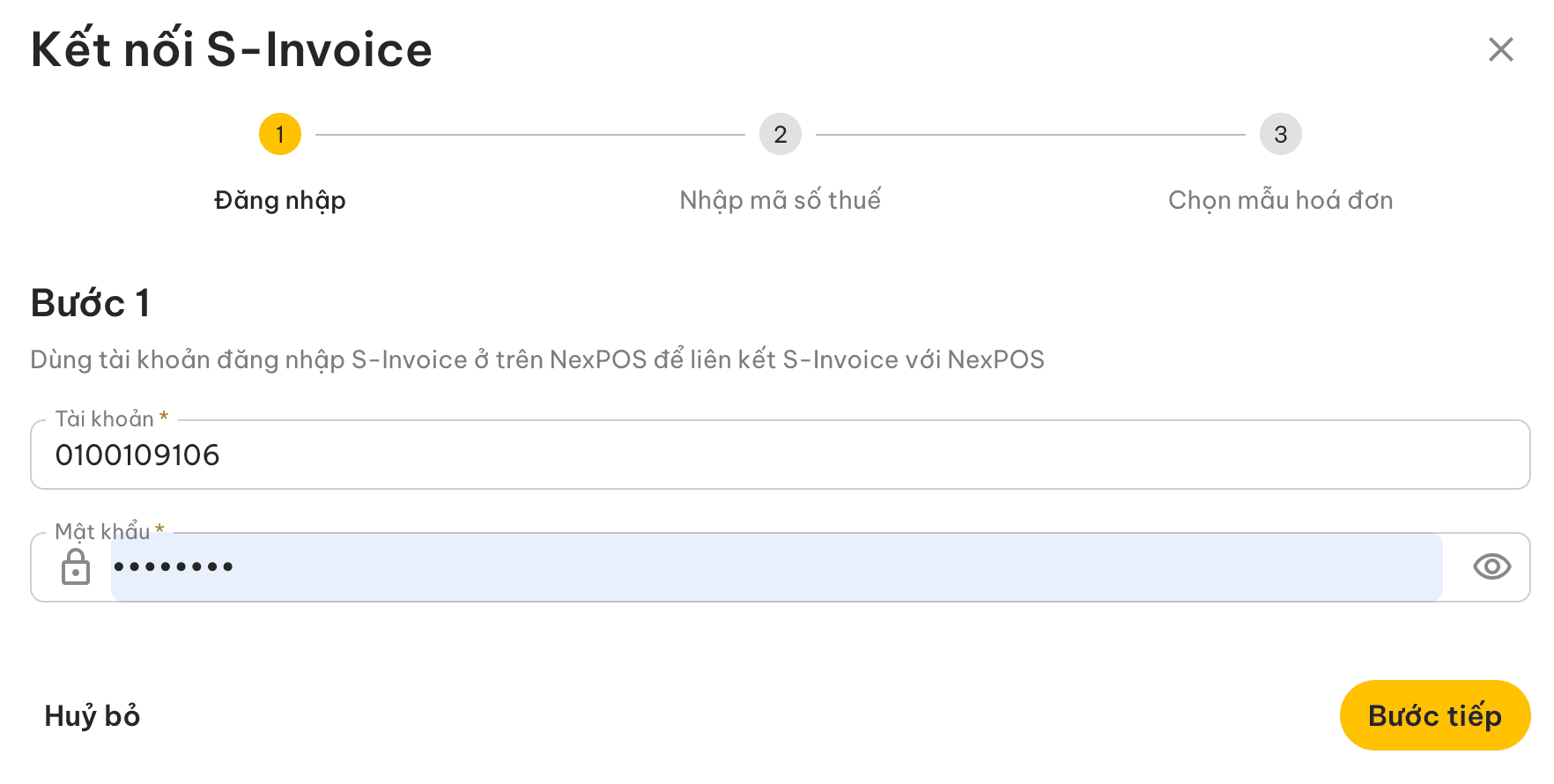Screen dimensions: 1554x784
Task: Click the Nhập mã số thuế label
Action: 781,201
